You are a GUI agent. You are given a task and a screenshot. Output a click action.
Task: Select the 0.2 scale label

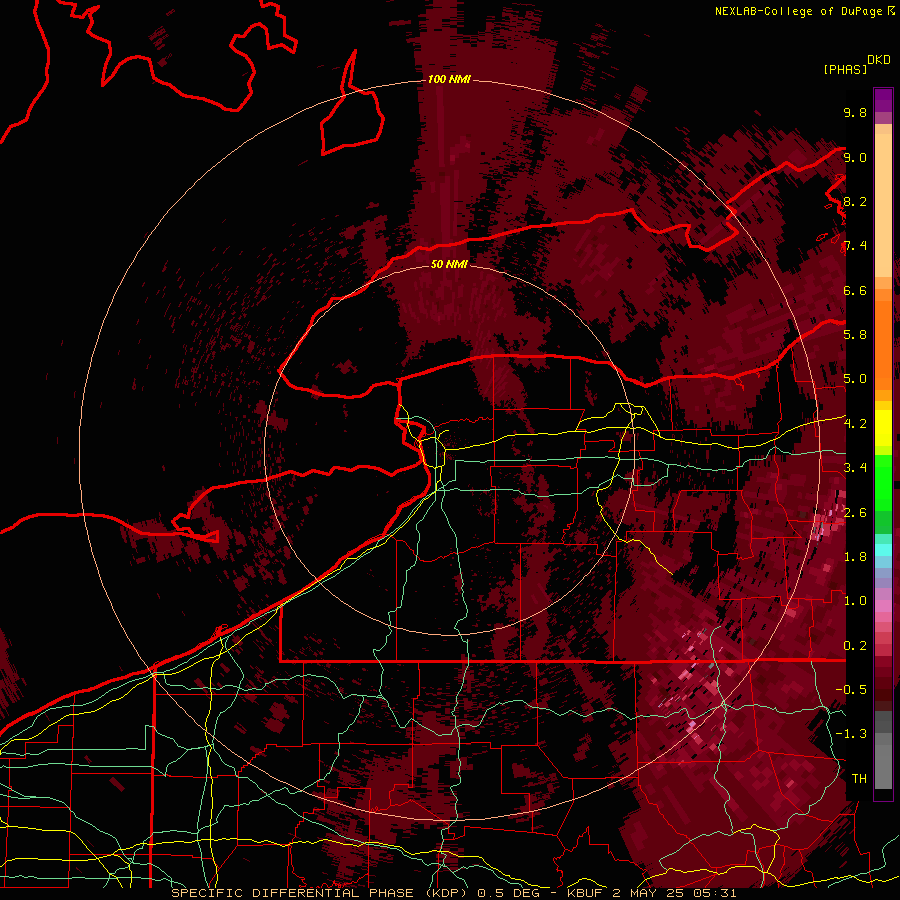tap(855, 645)
